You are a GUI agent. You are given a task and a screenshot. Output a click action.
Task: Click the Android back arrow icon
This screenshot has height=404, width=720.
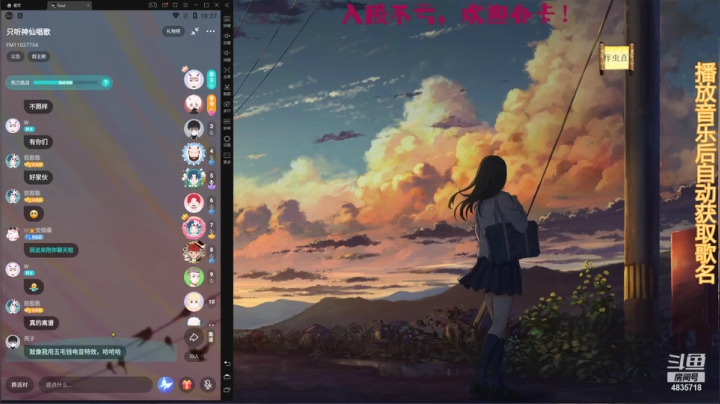click(227, 363)
